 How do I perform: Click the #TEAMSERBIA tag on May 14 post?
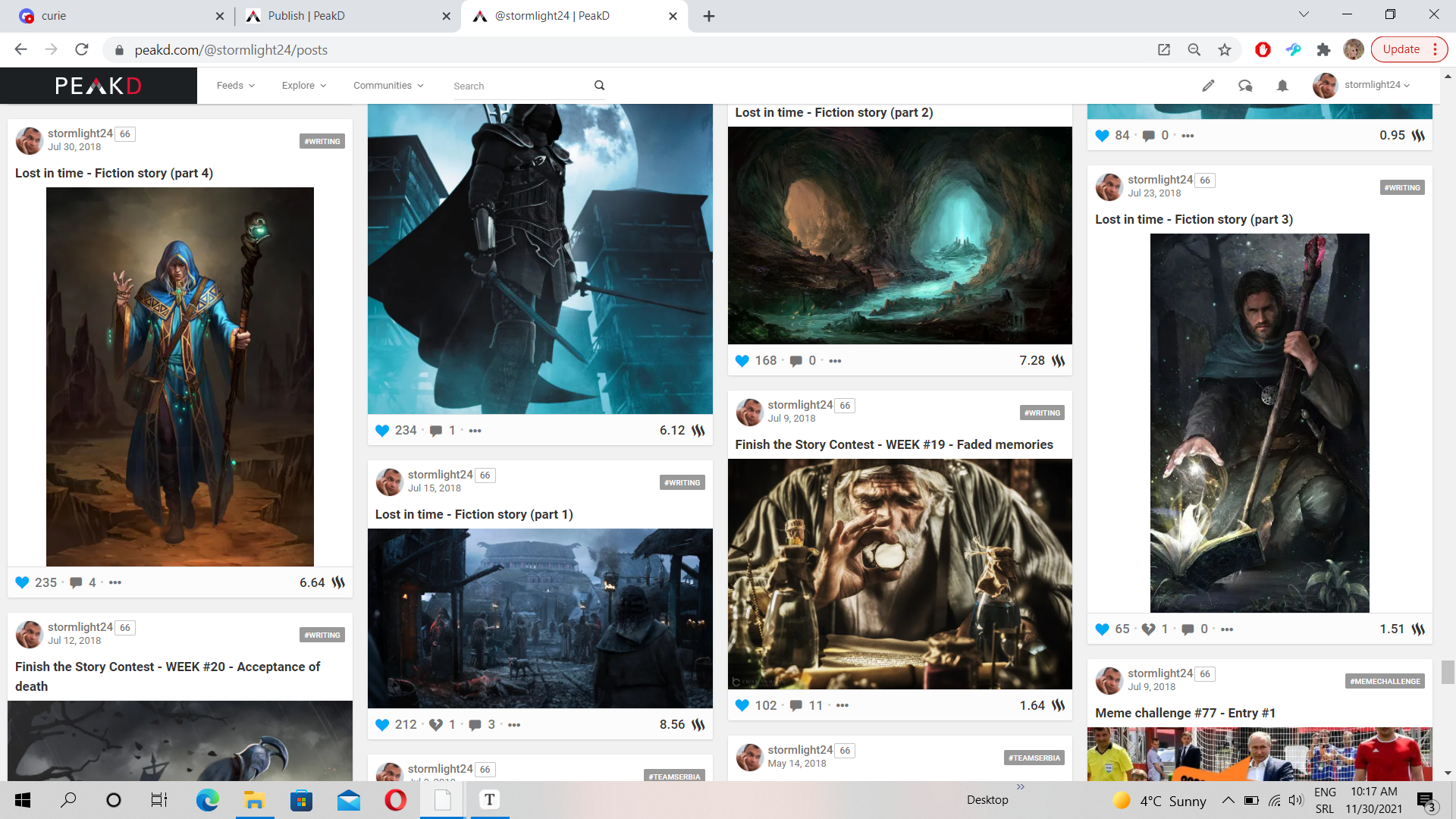click(x=1034, y=758)
